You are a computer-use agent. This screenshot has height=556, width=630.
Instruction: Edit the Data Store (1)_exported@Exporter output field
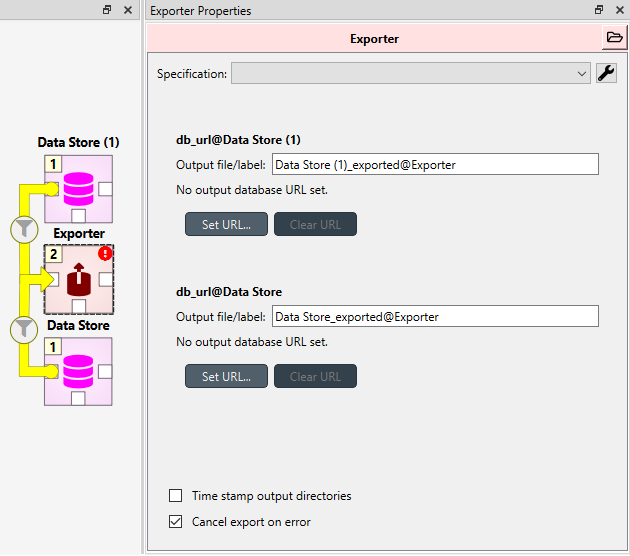435,164
